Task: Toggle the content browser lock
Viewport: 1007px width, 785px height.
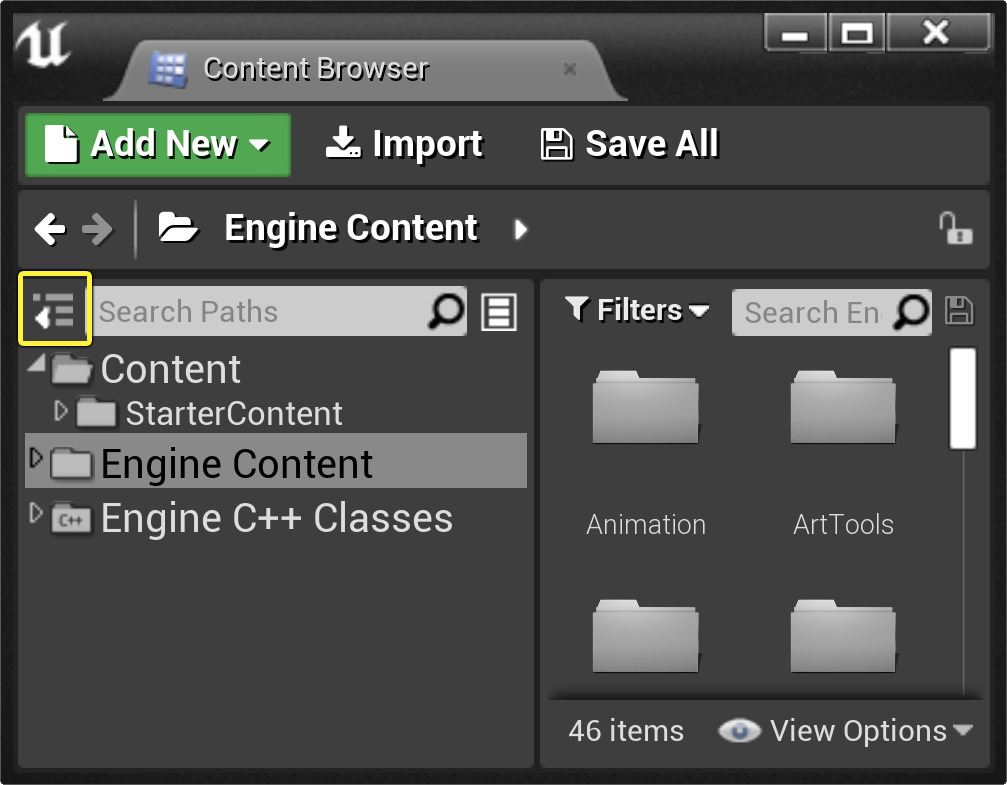Action: pos(957,228)
